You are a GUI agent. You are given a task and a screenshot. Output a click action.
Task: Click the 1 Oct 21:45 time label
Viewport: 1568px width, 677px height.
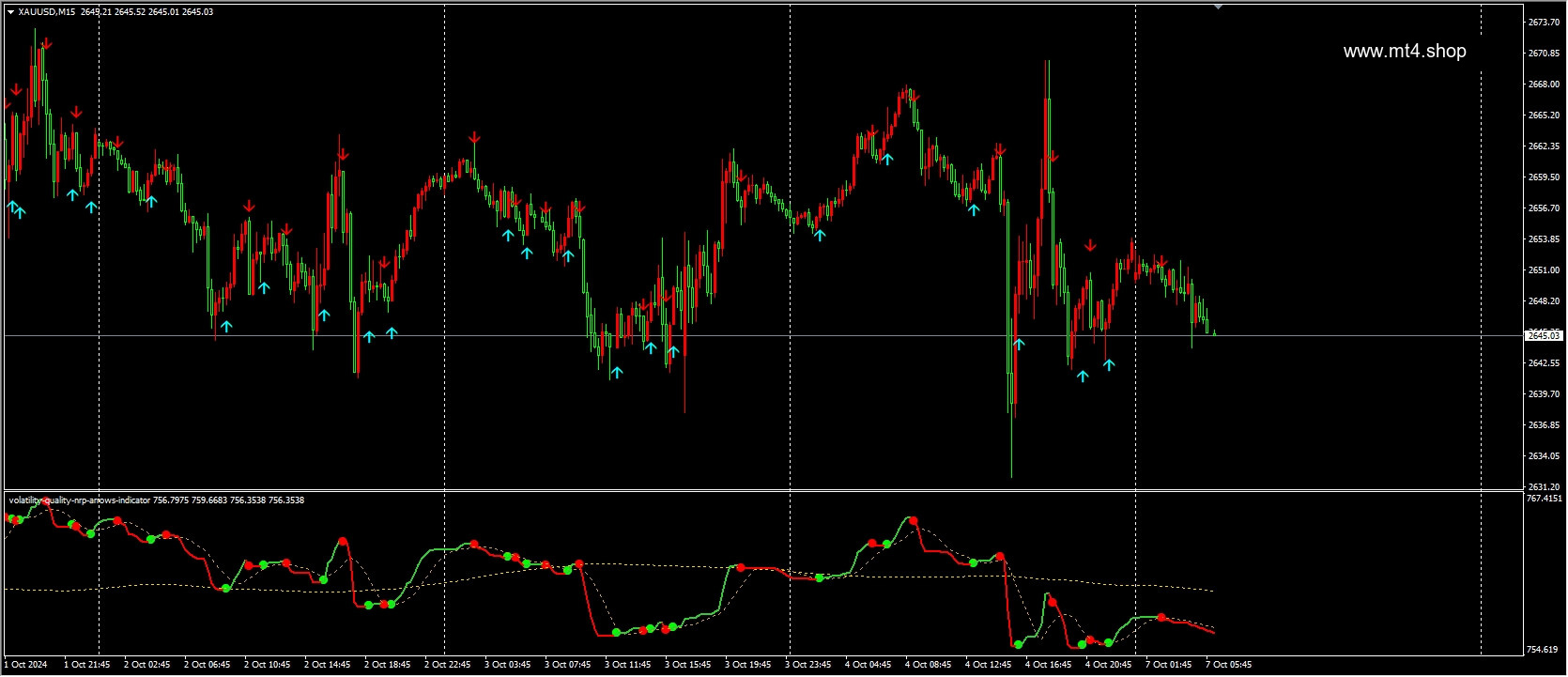[86, 665]
